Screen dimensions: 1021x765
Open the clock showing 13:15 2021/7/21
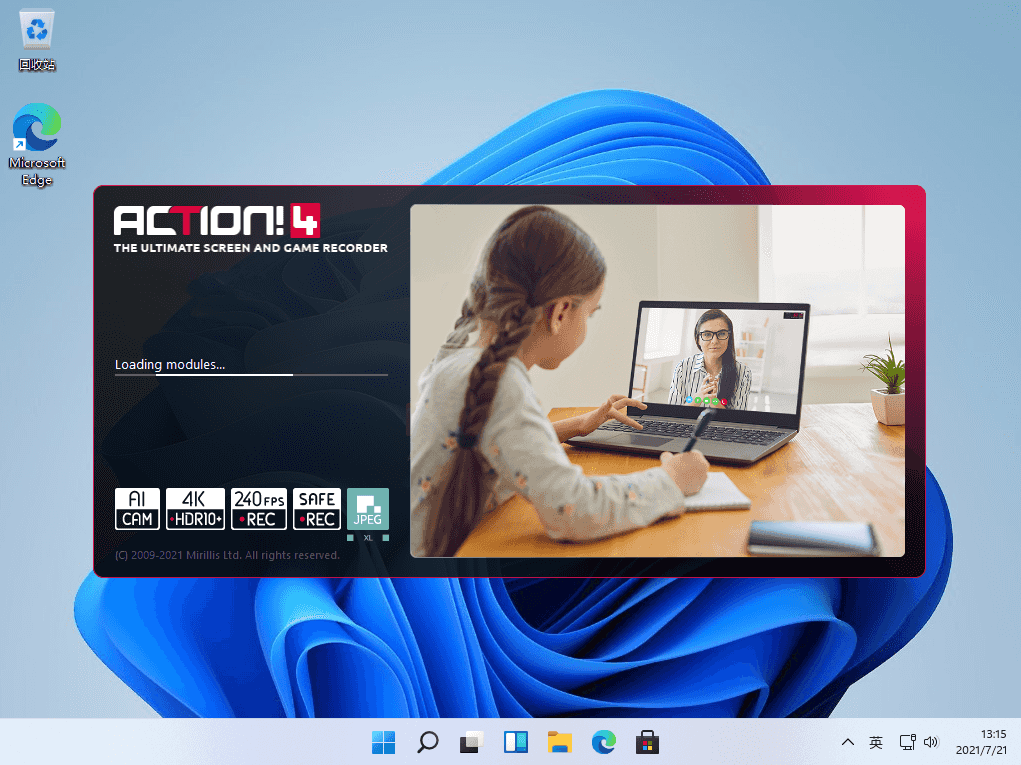[x=981, y=742]
